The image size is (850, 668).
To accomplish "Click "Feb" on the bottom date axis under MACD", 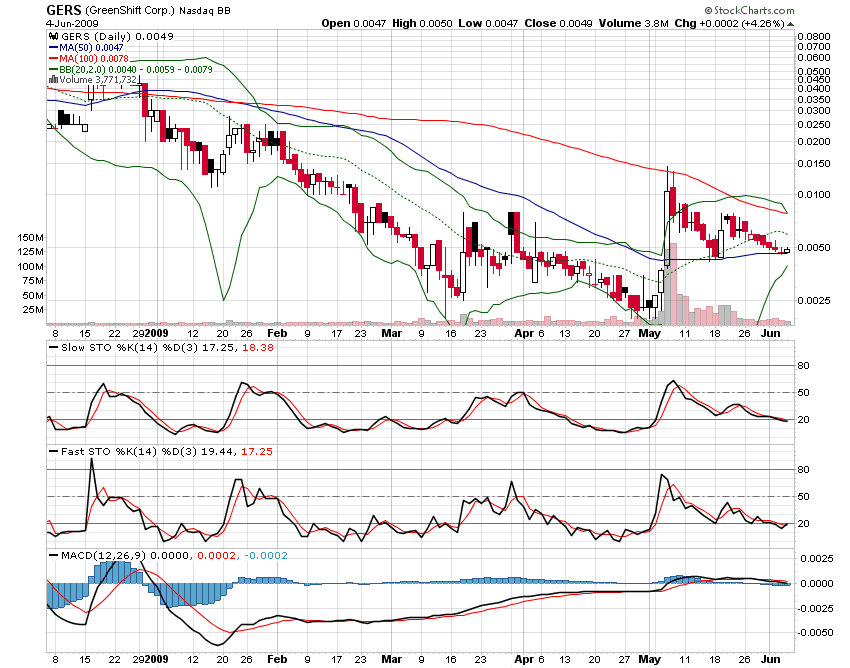I will coord(277,659).
